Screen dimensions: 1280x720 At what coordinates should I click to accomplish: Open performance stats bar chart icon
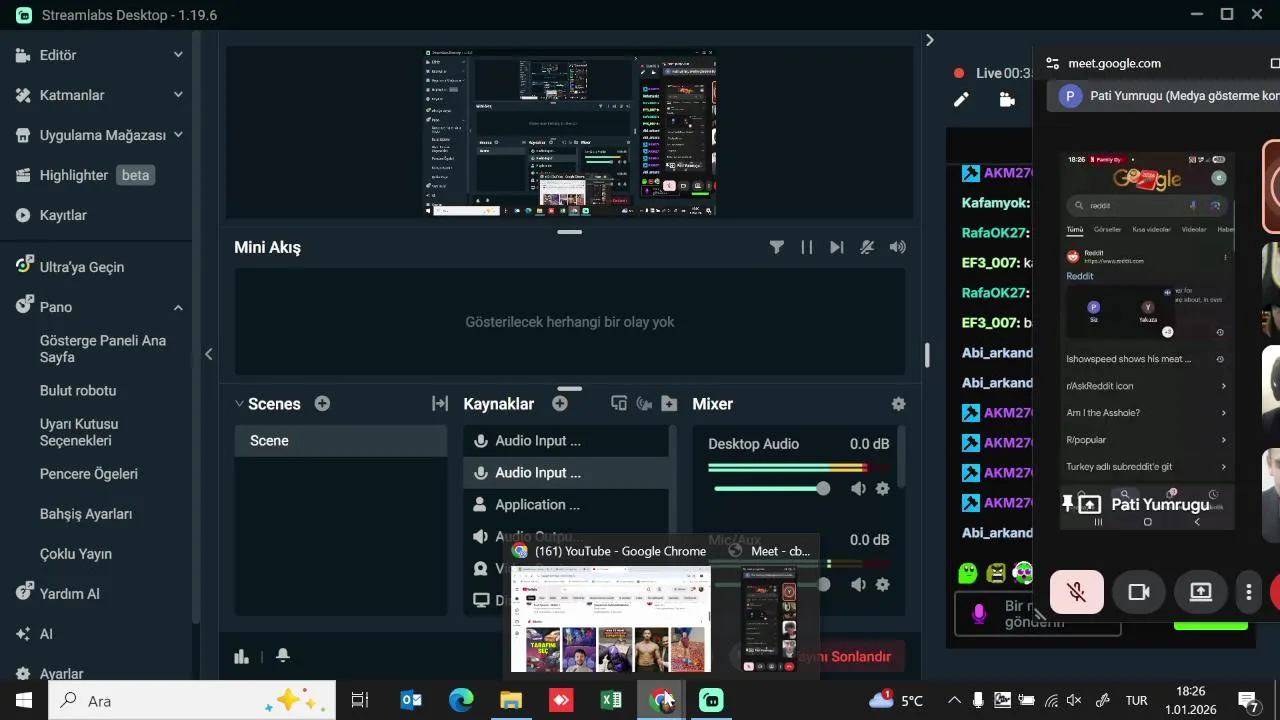pyautogui.click(x=241, y=656)
